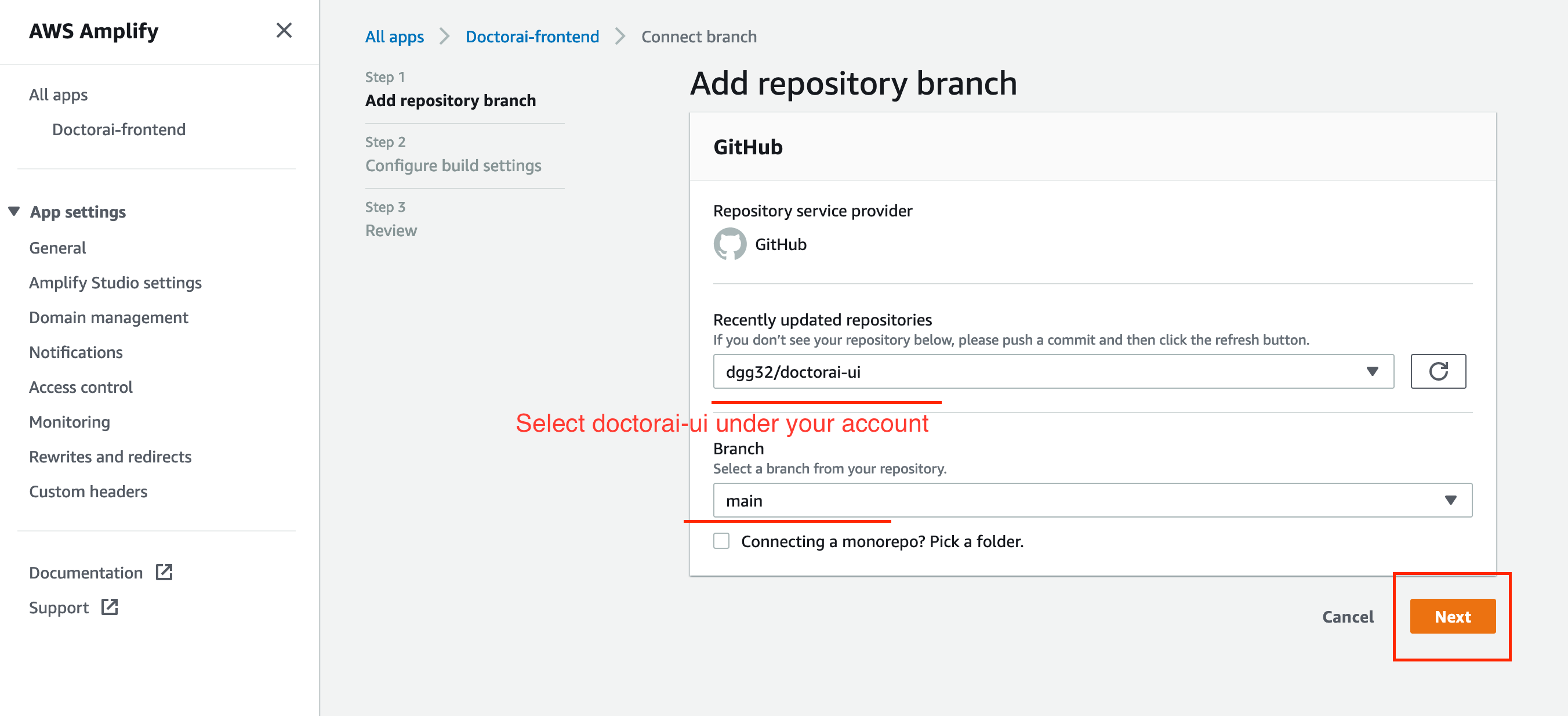Open Rewrites and redirects

tap(110, 457)
